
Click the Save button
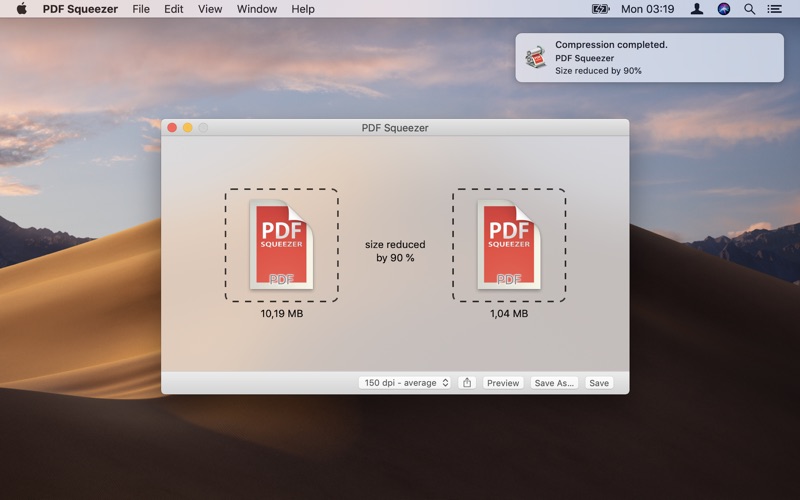coord(599,383)
